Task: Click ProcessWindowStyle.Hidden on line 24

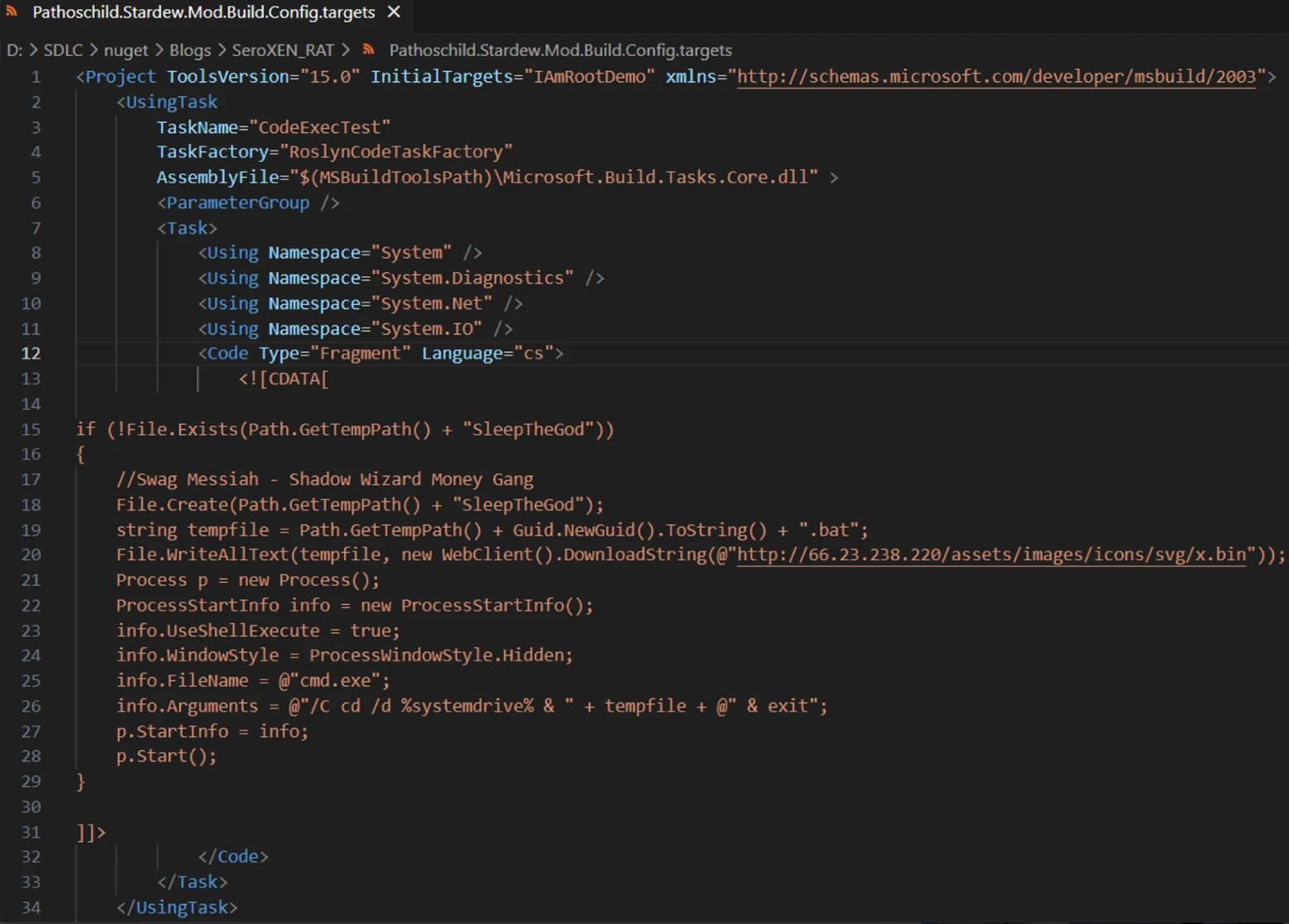Action: (x=436, y=655)
